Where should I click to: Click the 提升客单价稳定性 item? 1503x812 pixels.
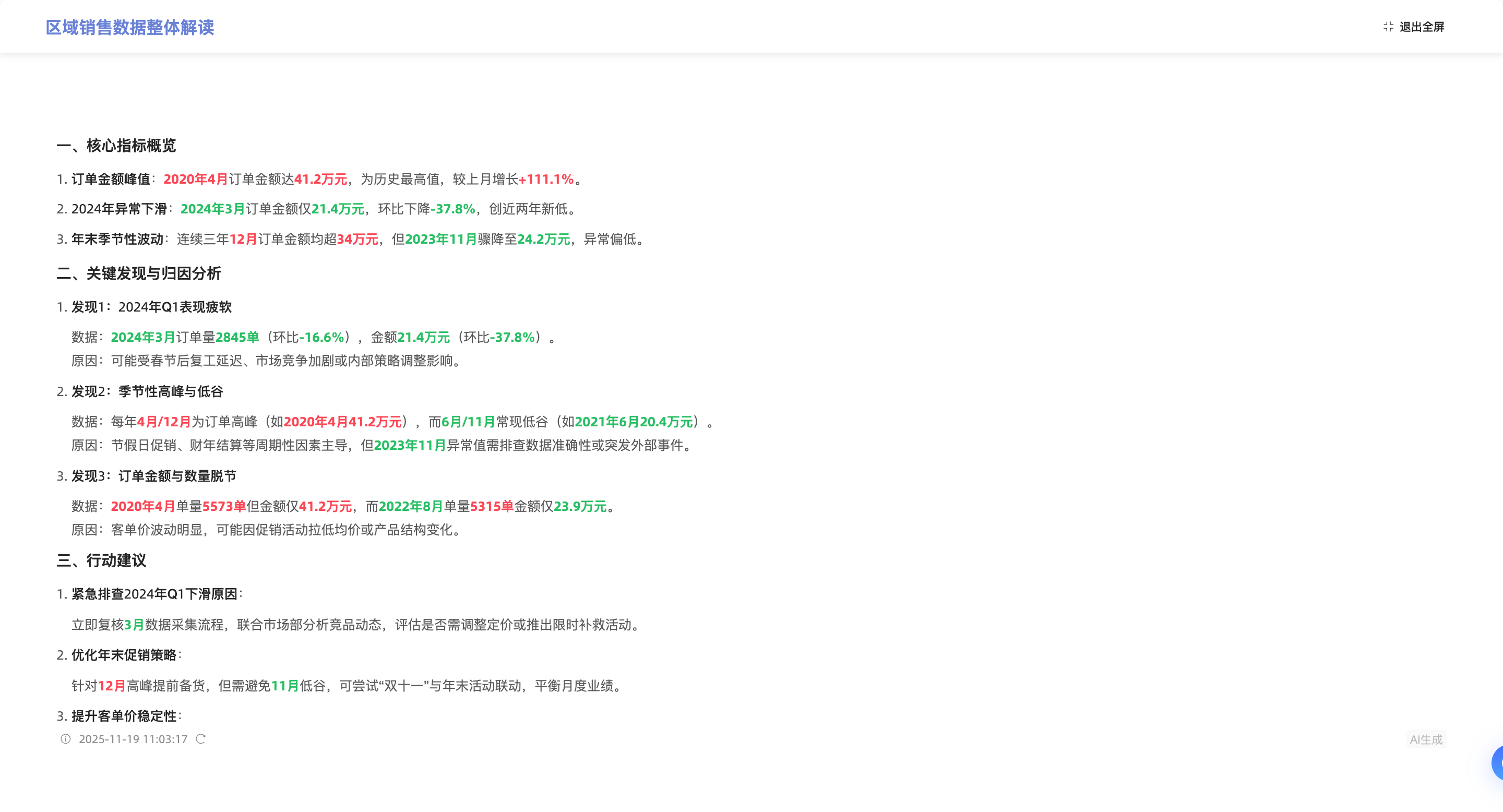click(x=124, y=716)
